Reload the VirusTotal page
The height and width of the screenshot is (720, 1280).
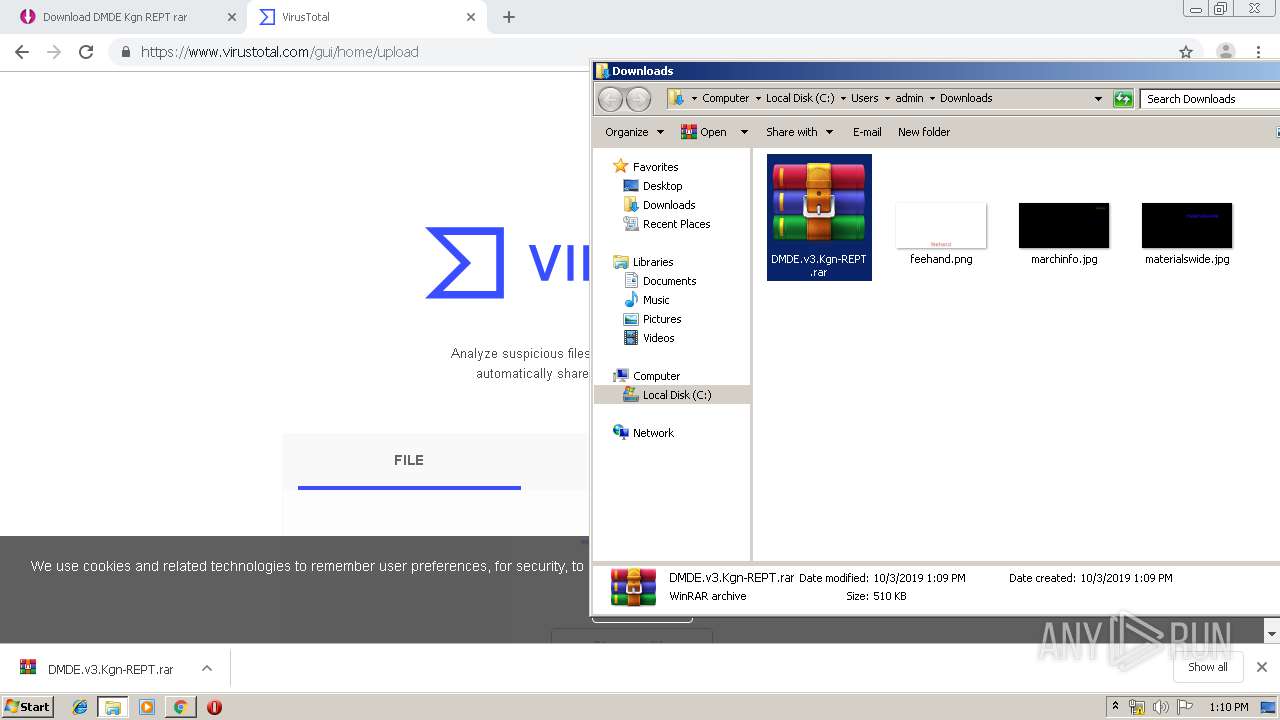(86, 52)
